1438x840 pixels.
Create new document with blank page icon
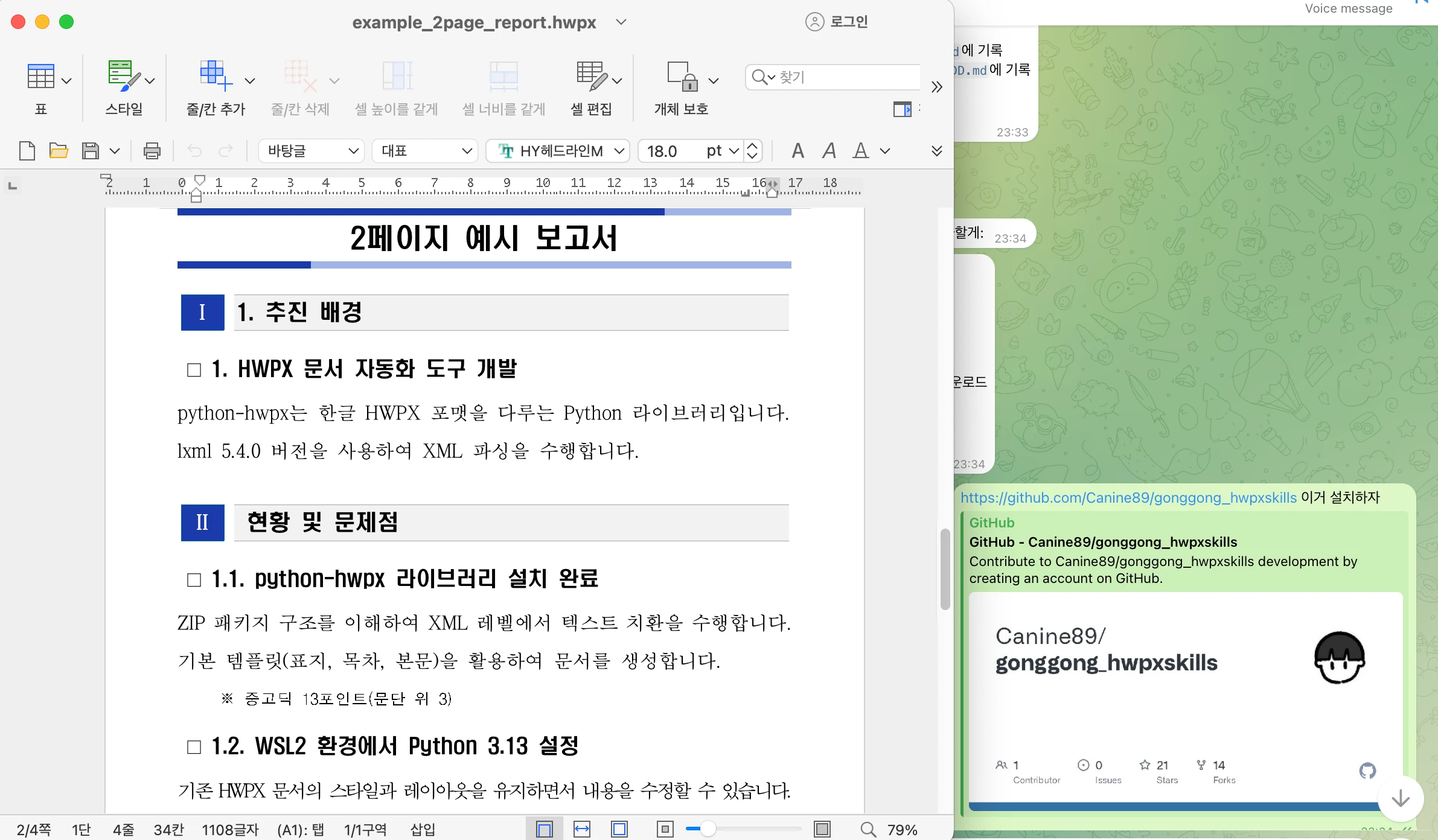27,151
